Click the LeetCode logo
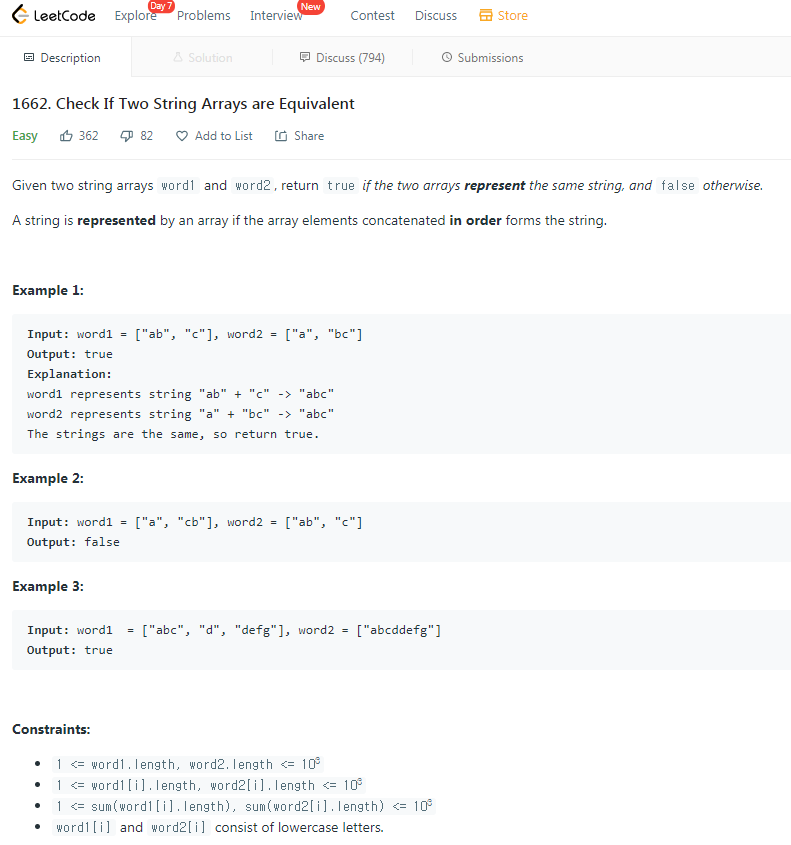This screenshot has height=845, width=791. [53, 15]
